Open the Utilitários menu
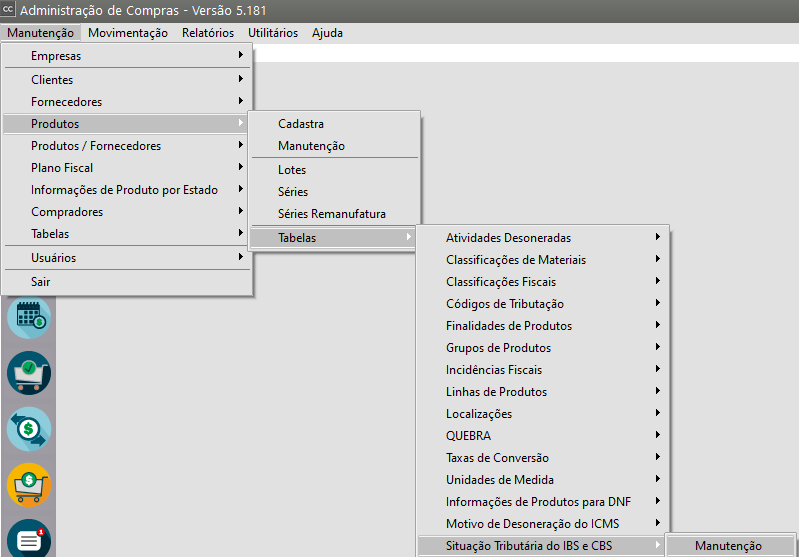 click(273, 33)
